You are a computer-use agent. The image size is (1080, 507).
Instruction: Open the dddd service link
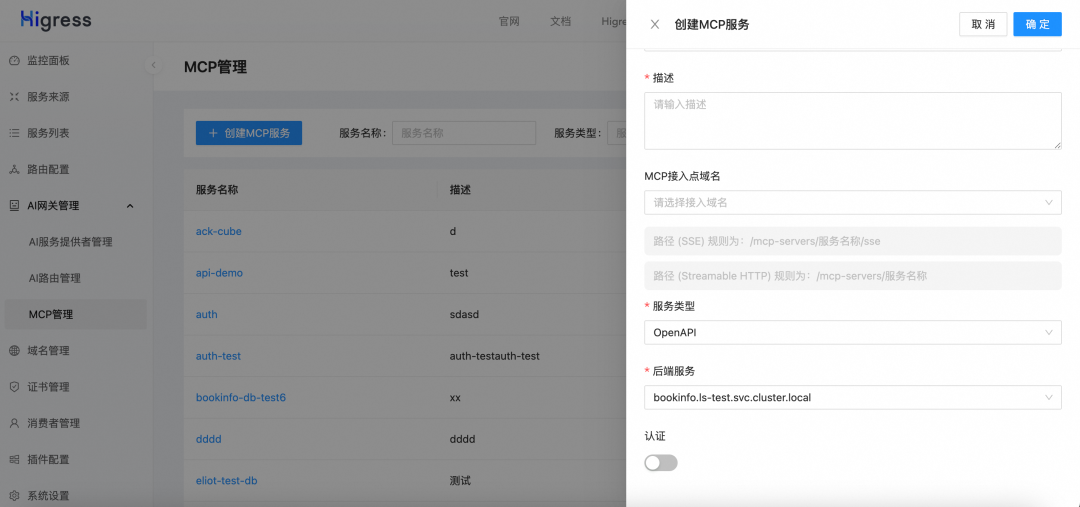click(x=209, y=439)
